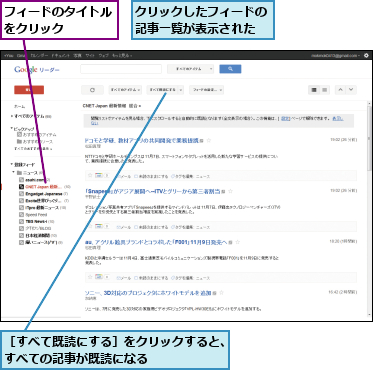This screenshot has height=370, width=373.
Task: Open ウェブ in the top bar
Action: coord(104,56)
